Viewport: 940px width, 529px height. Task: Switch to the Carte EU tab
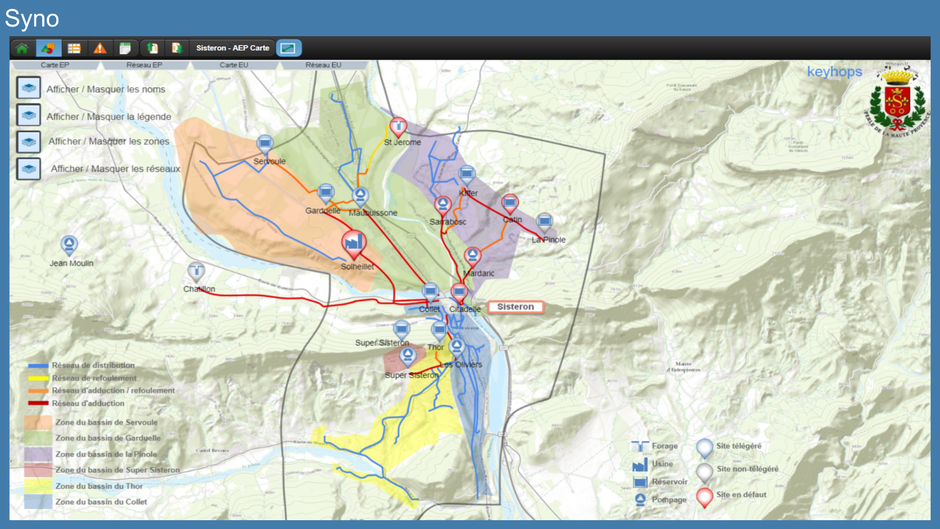click(234, 65)
